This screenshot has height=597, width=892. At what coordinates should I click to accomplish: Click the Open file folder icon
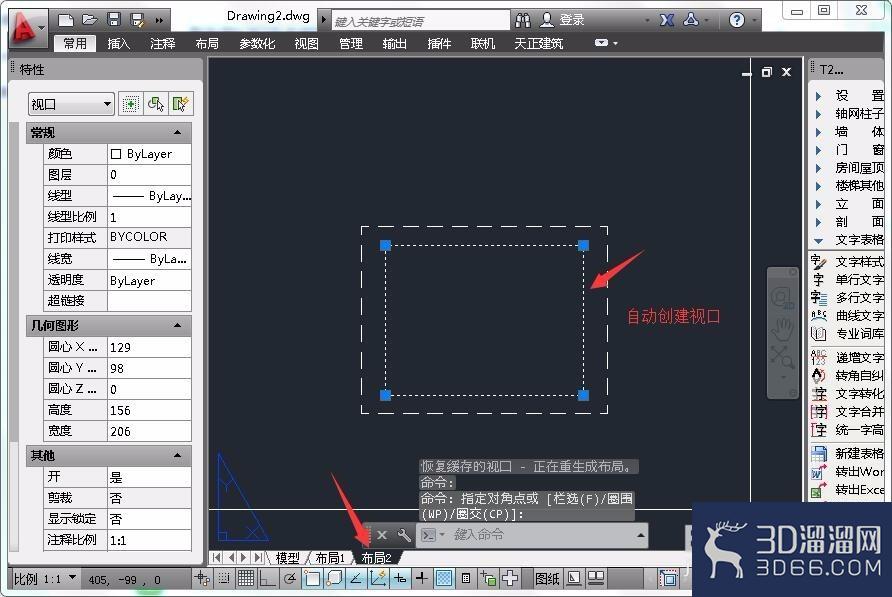(x=89, y=20)
